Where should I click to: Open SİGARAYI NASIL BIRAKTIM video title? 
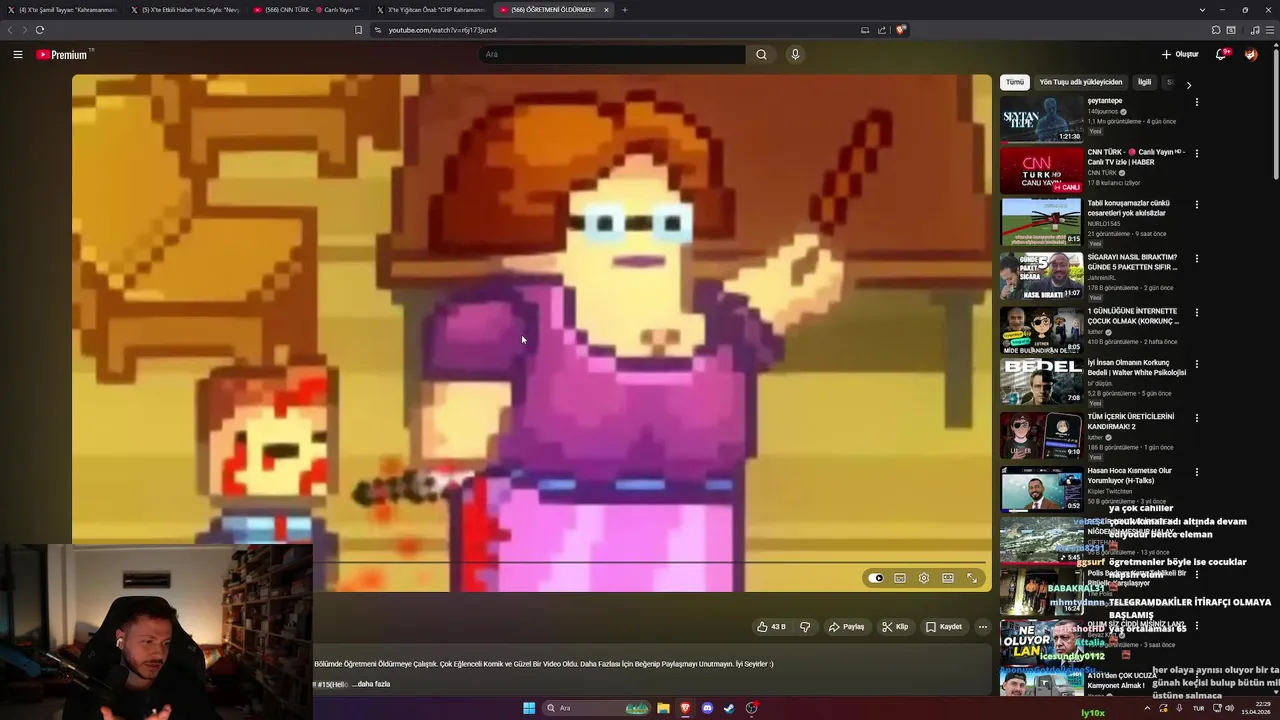1132,262
